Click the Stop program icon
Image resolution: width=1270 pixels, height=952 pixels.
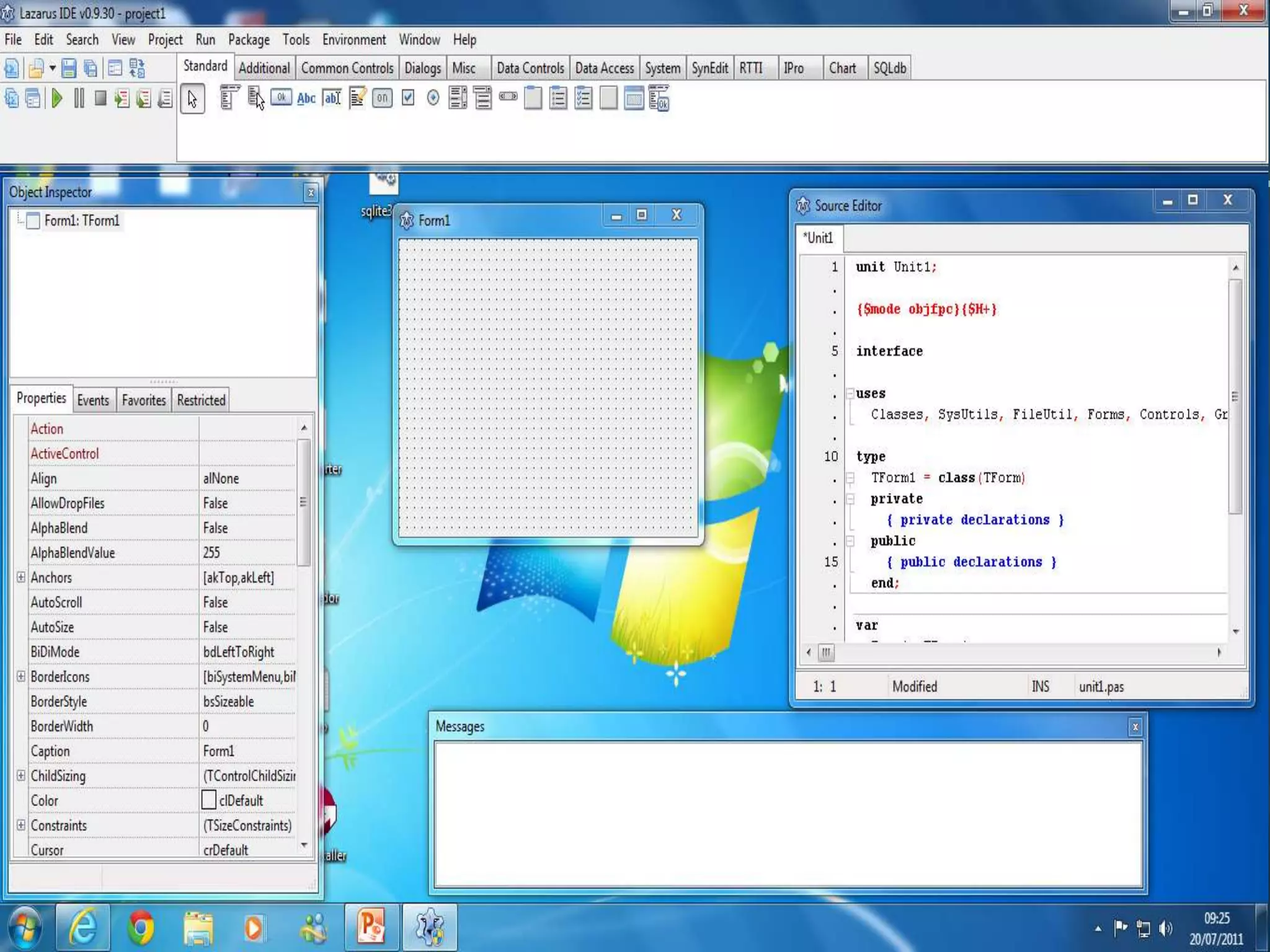click(100, 99)
